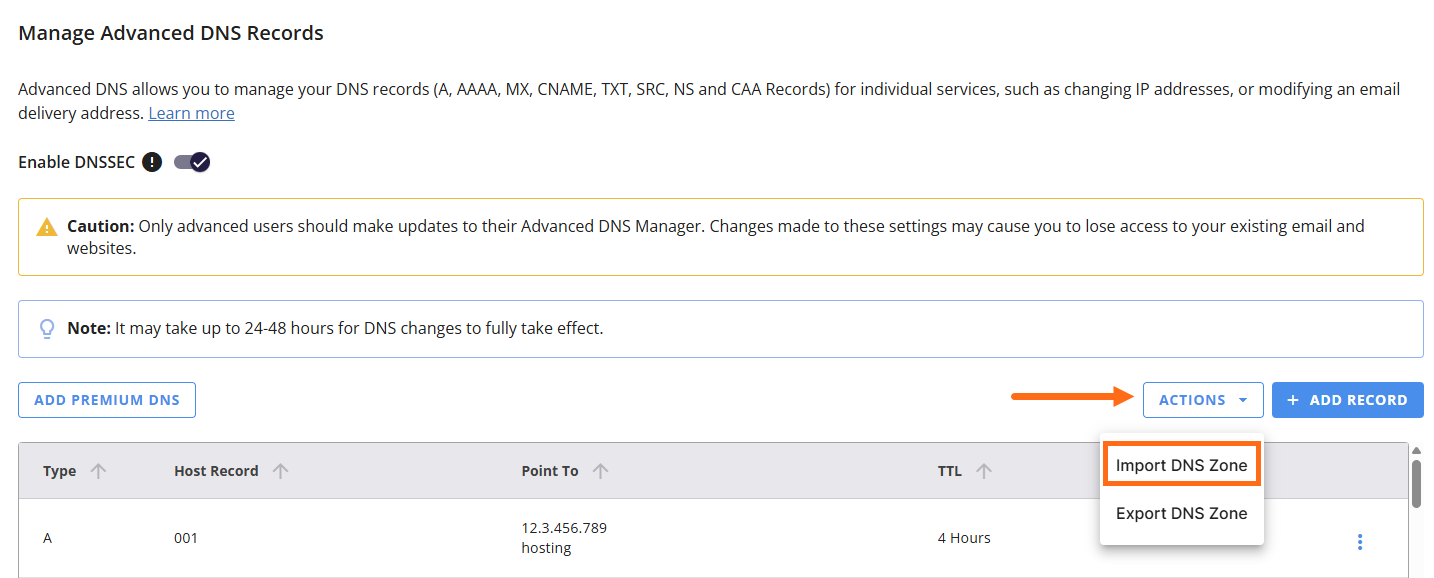The image size is (1434, 578).
Task: Click the Type column header text
Action: 60,471
